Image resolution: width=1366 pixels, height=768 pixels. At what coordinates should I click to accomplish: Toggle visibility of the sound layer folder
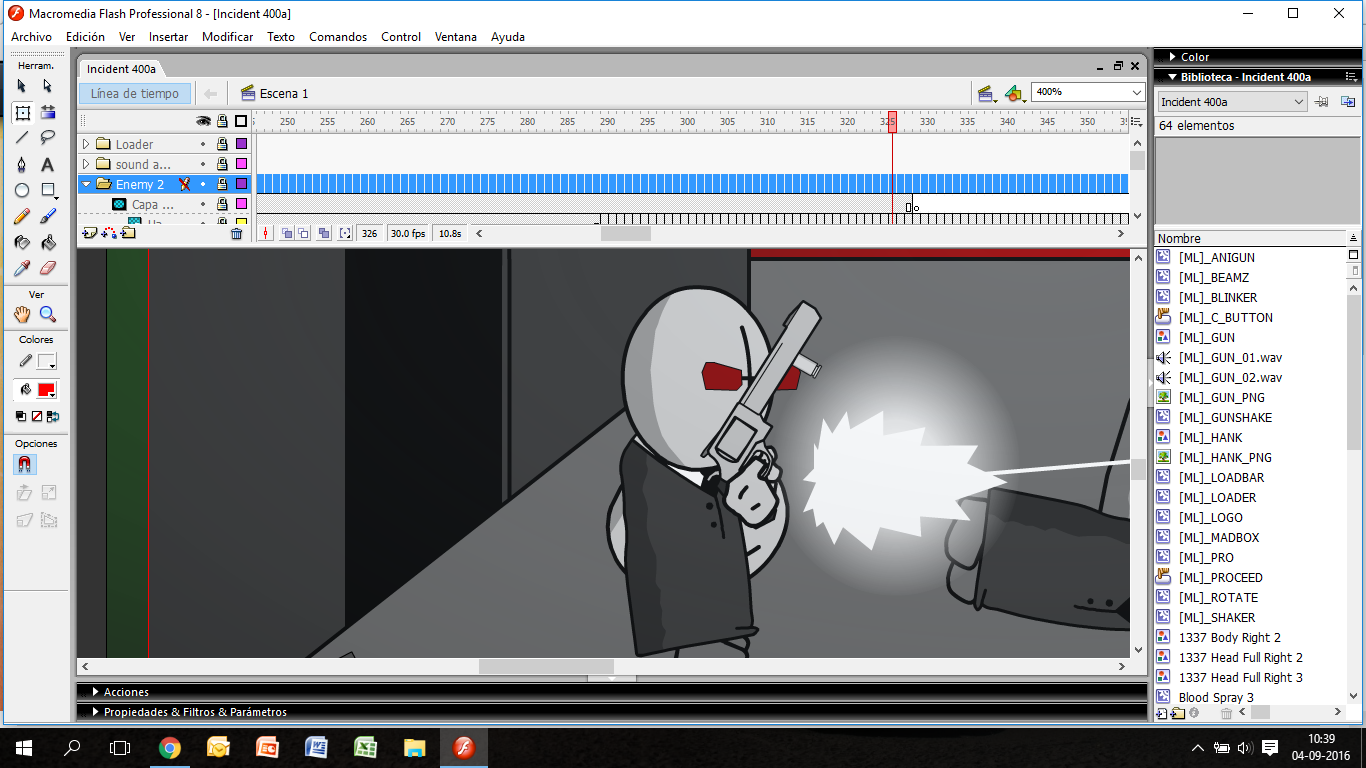203,164
